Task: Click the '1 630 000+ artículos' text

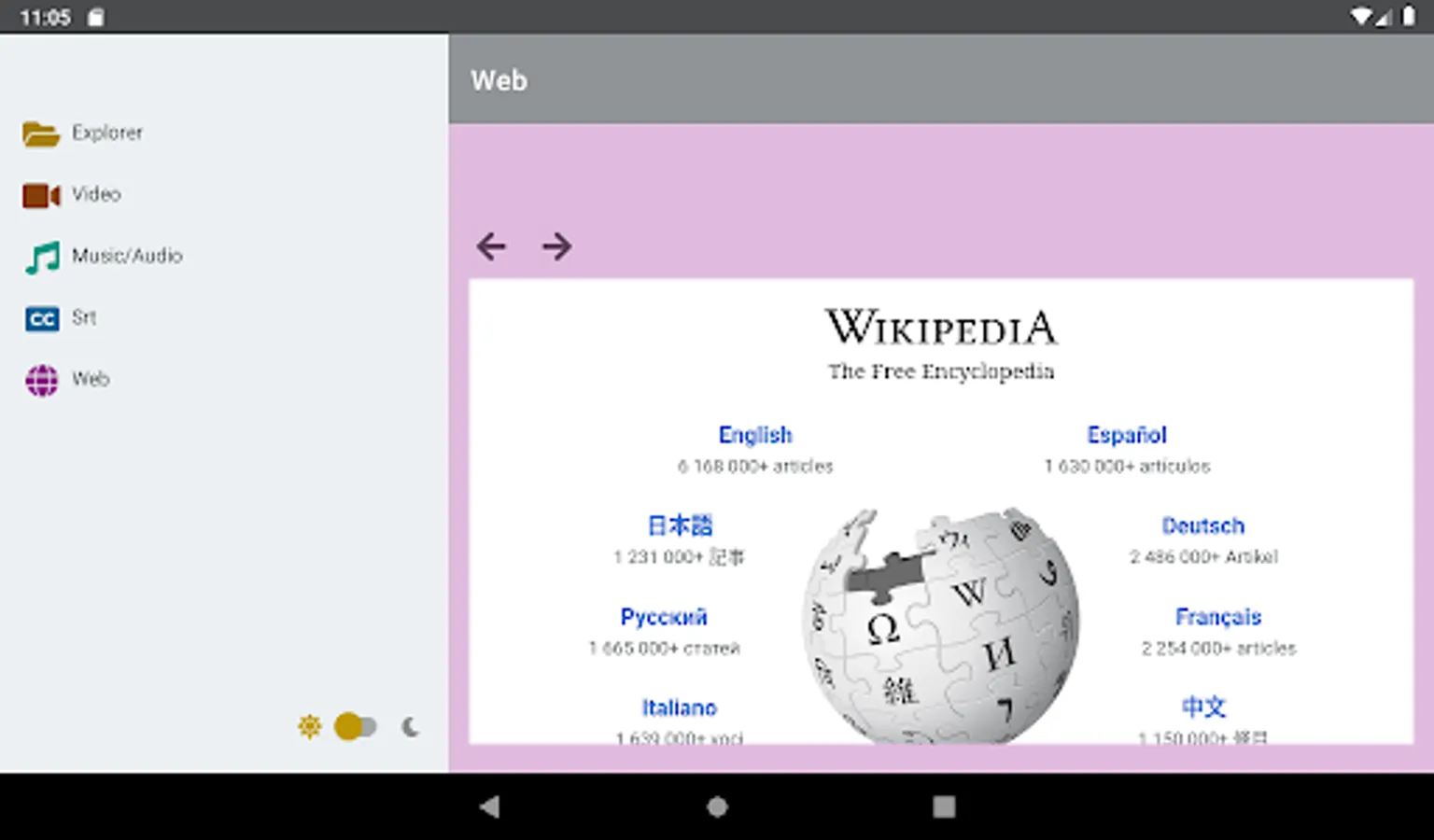Action: [1127, 466]
